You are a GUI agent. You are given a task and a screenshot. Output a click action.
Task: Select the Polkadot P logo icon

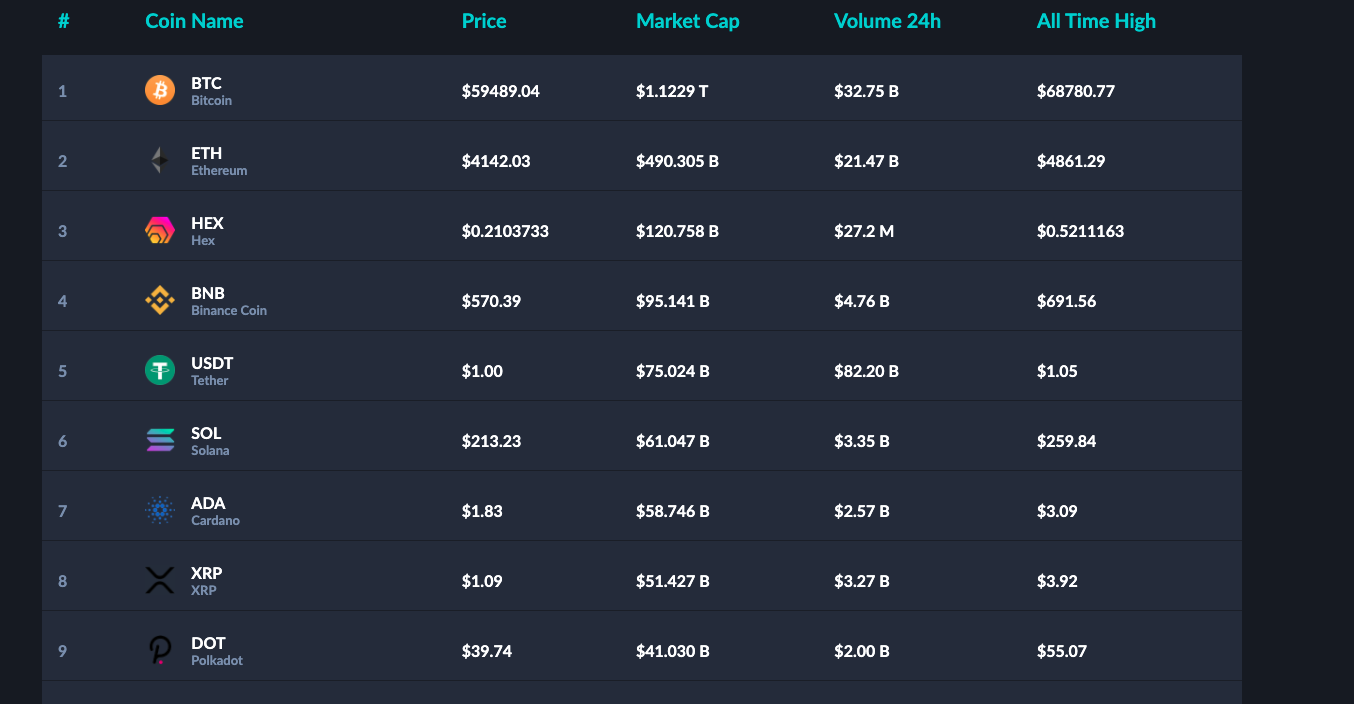(x=160, y=651)
